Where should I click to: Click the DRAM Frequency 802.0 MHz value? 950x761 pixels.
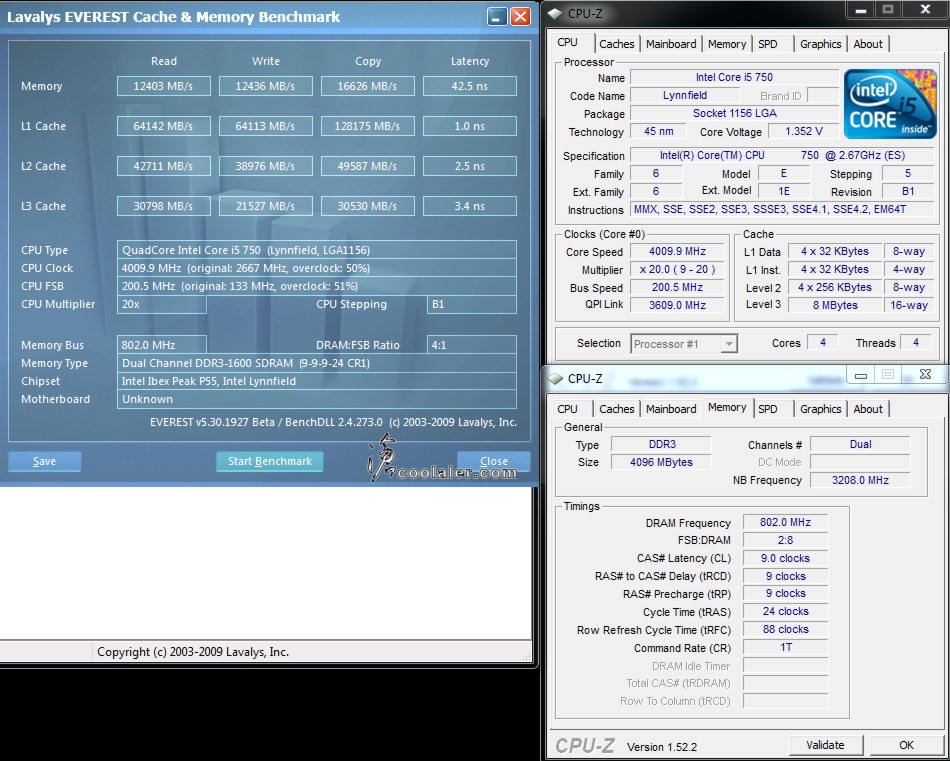[x=785, y=522]
